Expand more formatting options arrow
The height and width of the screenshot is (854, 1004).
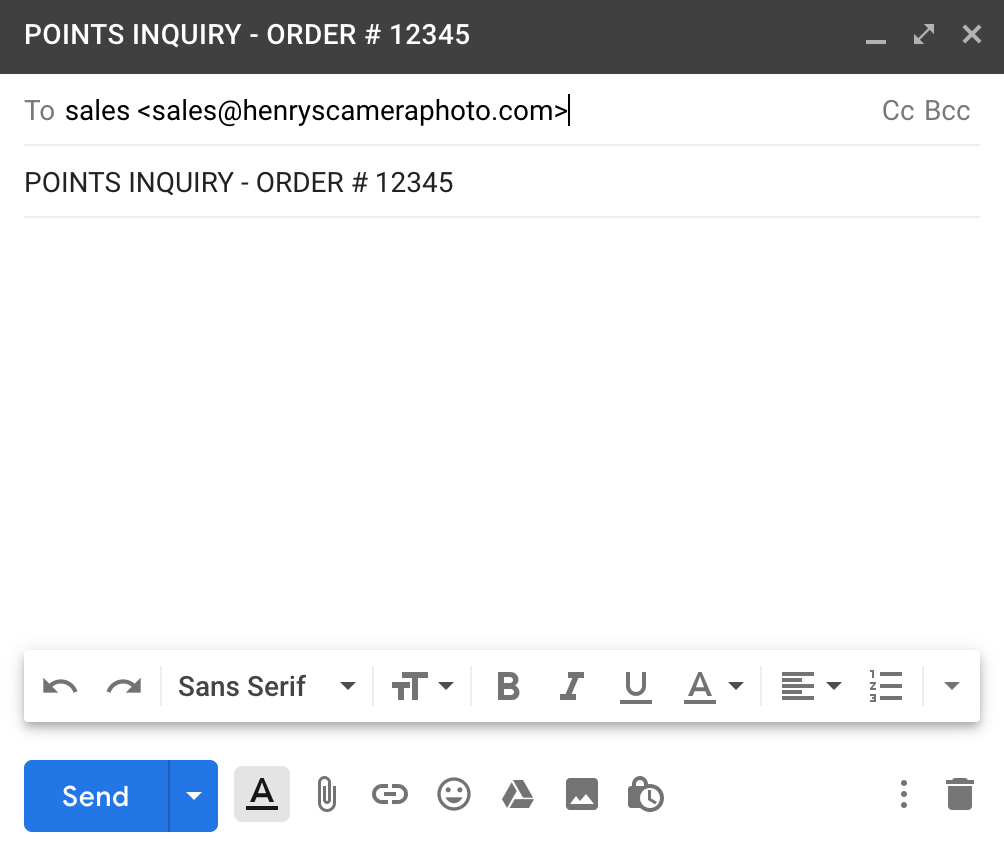click(x=952, y=686)
